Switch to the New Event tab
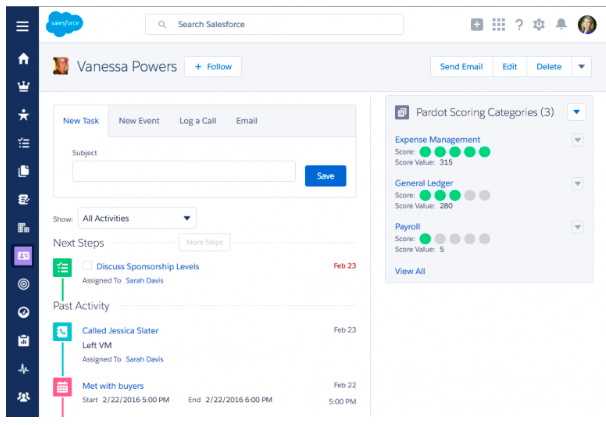This screenshot has width=606, height=425. pyautogui.click(x=139, y=121)
